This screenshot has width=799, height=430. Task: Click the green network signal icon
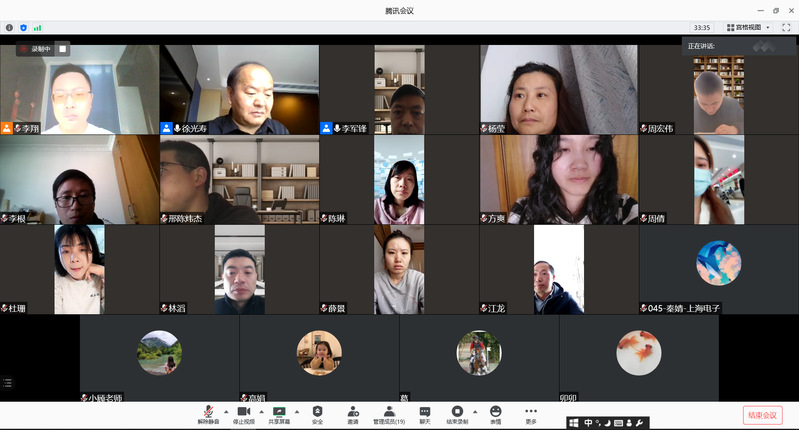click(x=38, y=28)
